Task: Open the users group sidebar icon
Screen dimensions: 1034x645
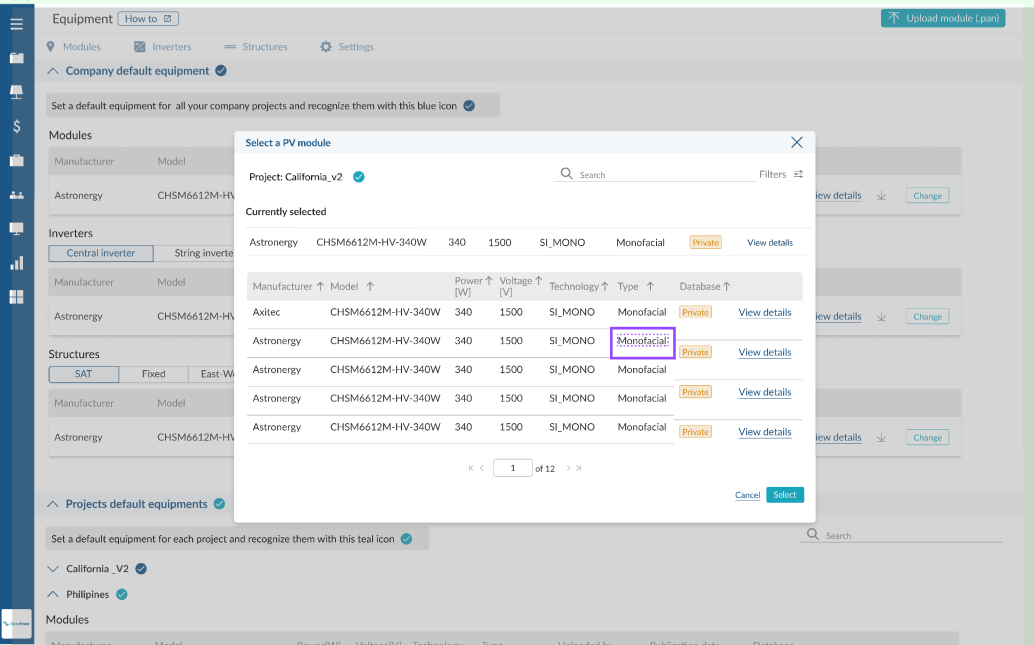Action: coord(16,195)
